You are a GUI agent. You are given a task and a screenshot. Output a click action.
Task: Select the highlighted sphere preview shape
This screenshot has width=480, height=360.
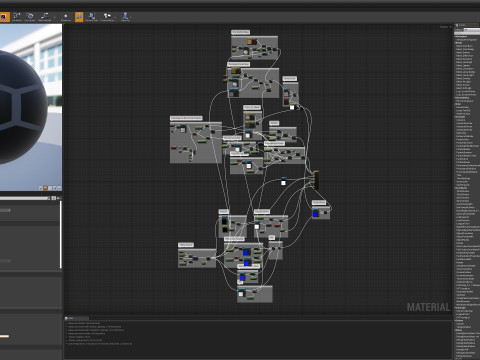click(45, 188)
